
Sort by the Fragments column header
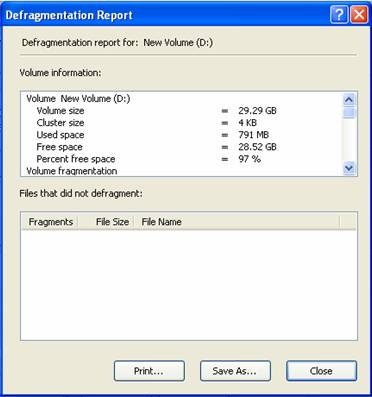click(x=50, y=222)
